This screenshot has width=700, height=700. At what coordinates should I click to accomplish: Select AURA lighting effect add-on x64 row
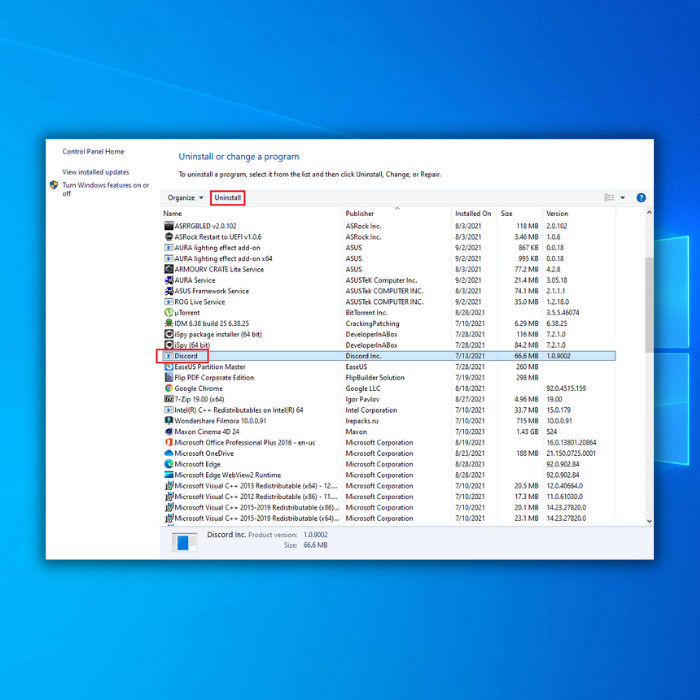(x=388, y=258)
